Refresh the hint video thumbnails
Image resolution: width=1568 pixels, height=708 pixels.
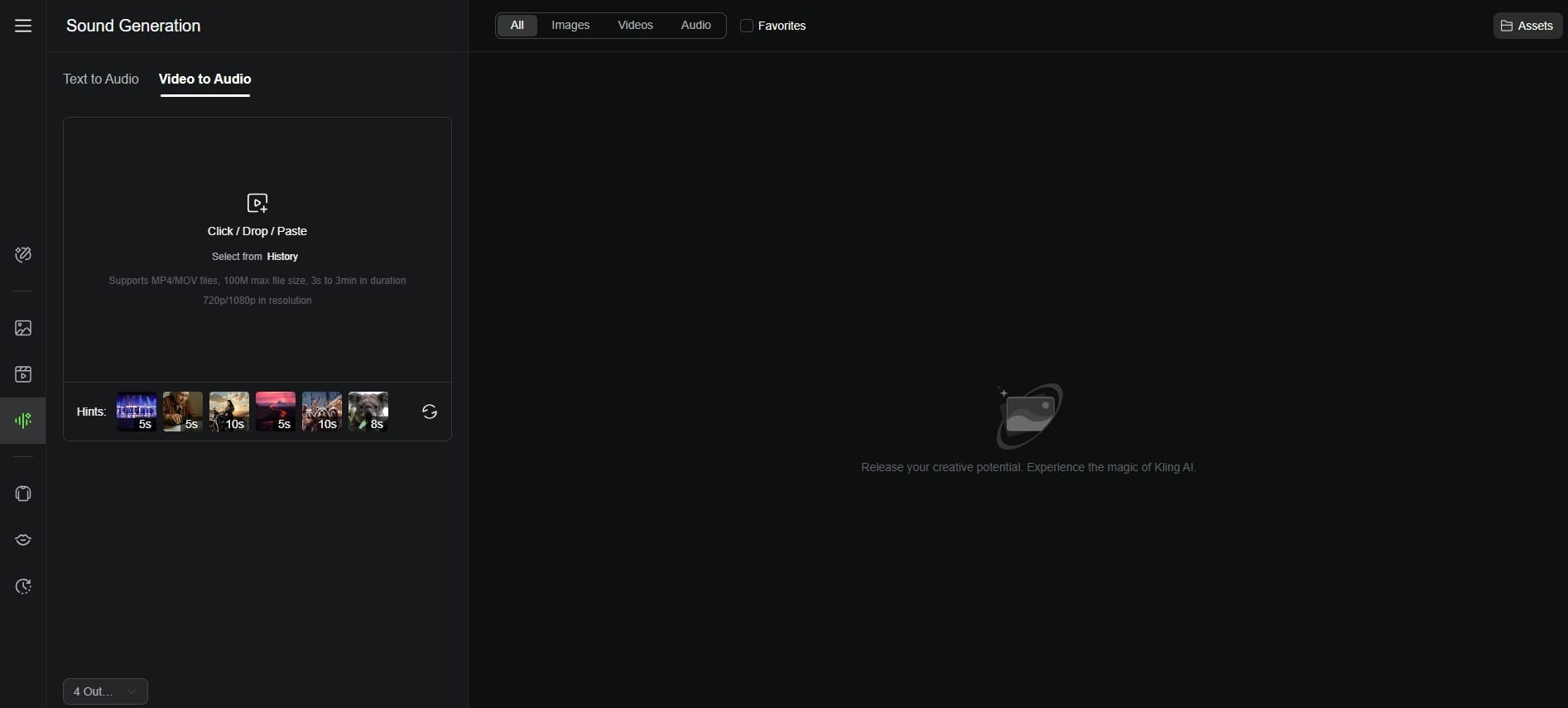(429, 412)
